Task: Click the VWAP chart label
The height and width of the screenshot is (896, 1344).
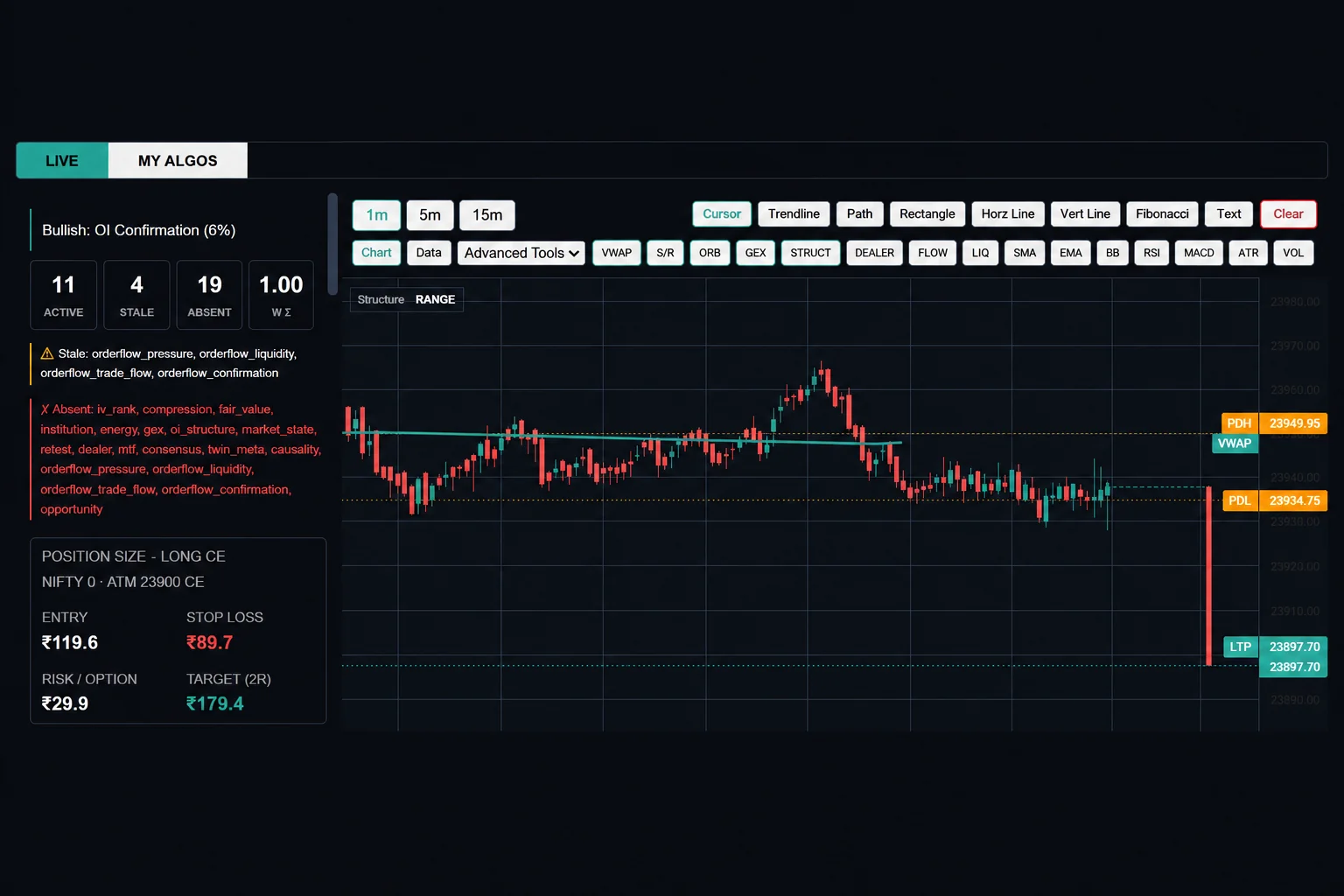Action: [x=1235, y=444]
